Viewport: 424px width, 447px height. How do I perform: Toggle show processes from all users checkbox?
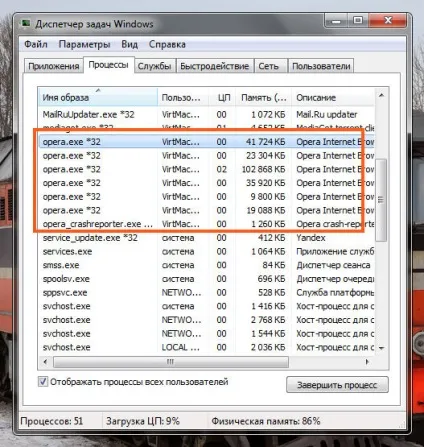point(43,381)
